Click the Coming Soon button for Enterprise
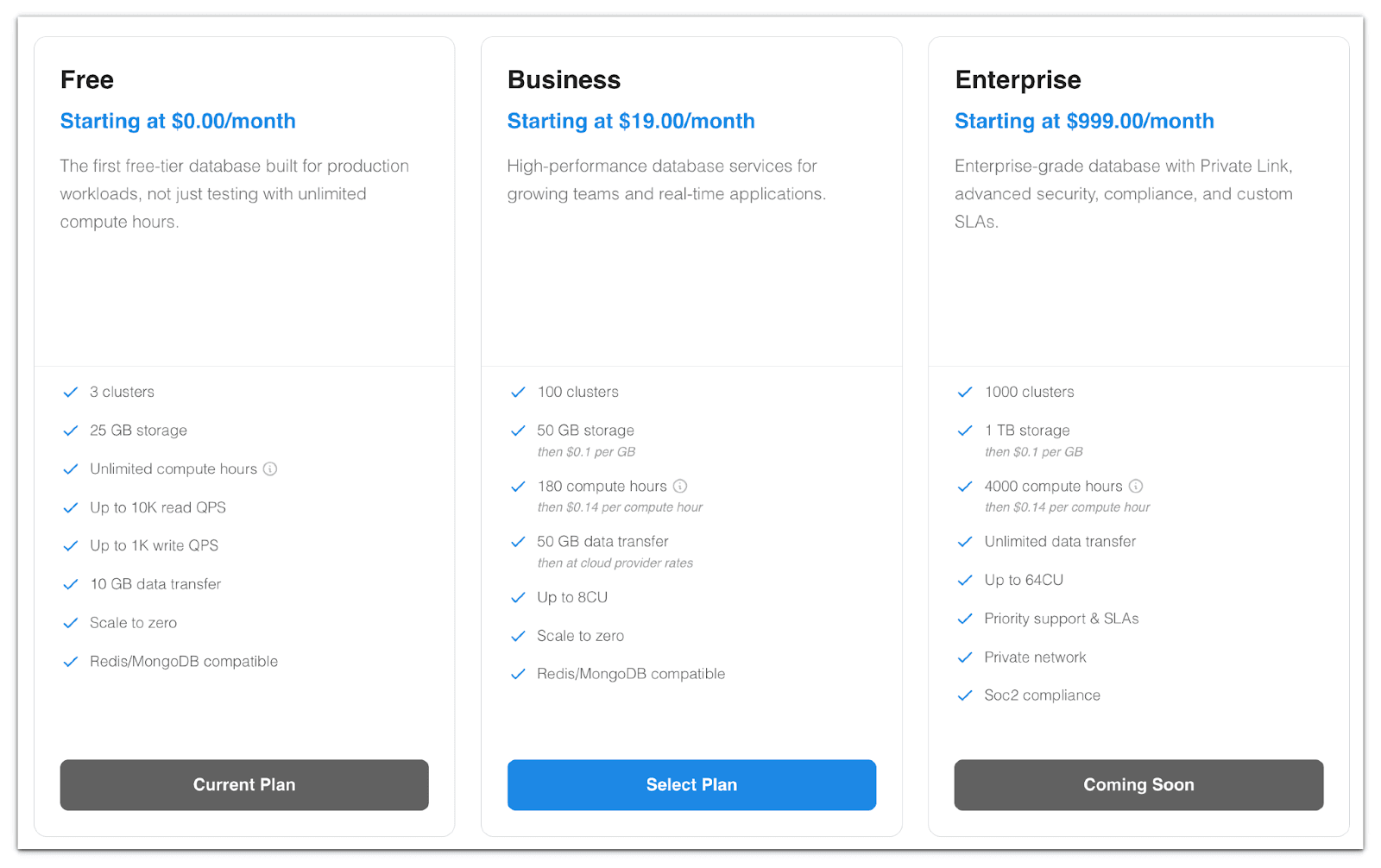 click(1138, 785)
